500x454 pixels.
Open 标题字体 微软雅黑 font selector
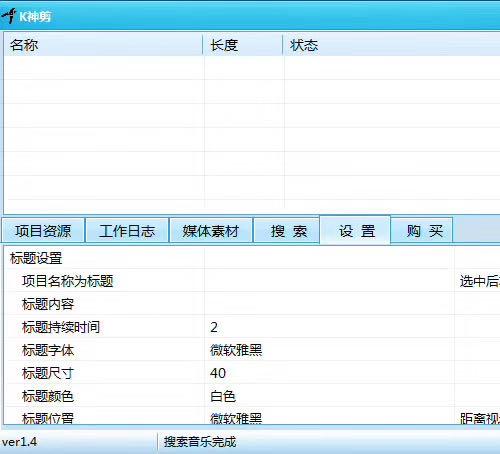coord(329,350)
